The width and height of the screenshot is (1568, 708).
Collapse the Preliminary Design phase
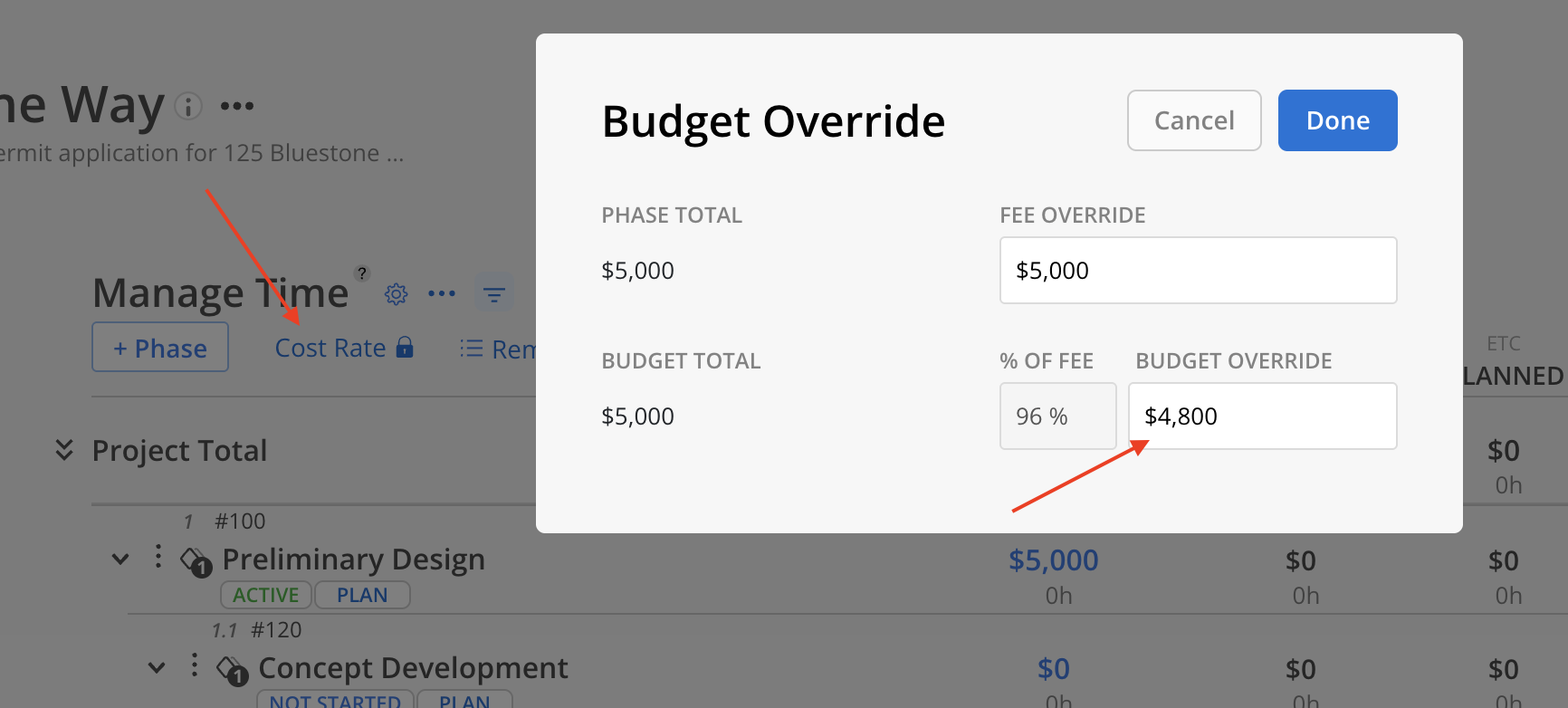click(120, 560)
